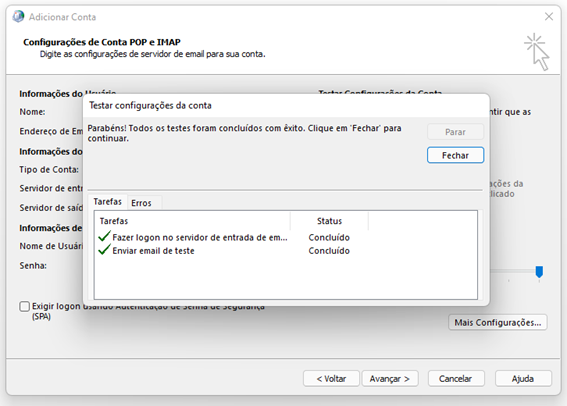Click green checkmark beside Enviar email task
The height and width of the screenshot is (406, 567).
(104, 249)
